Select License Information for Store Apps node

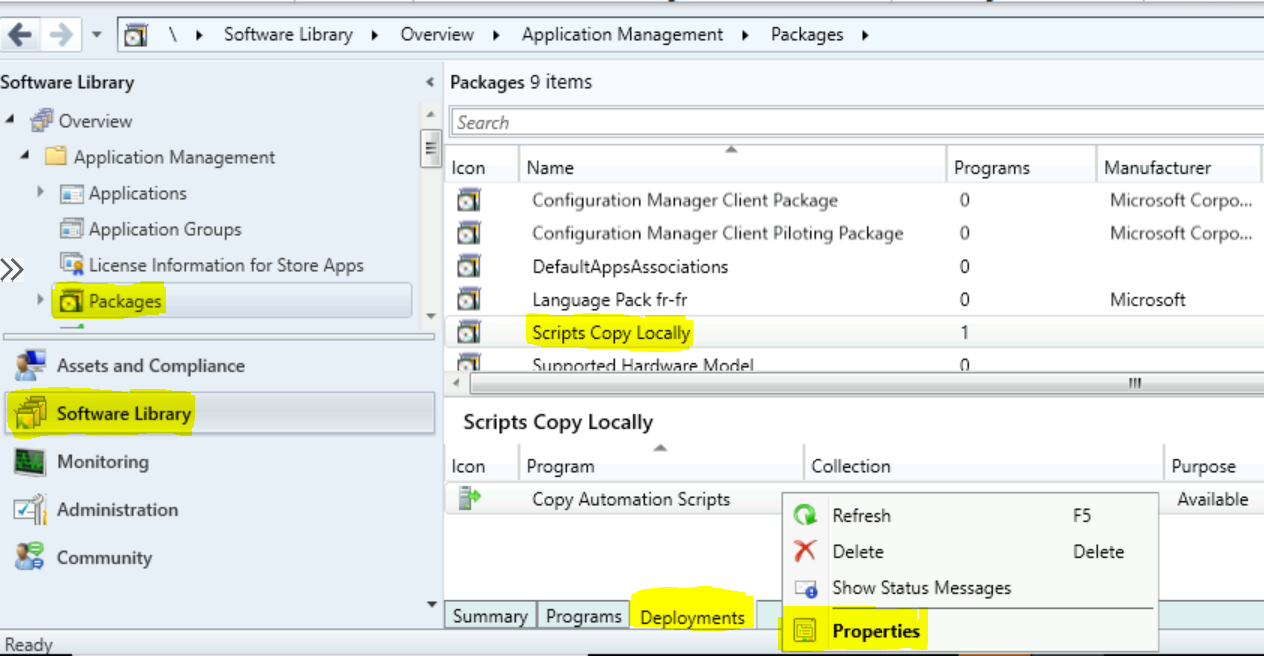226,265
